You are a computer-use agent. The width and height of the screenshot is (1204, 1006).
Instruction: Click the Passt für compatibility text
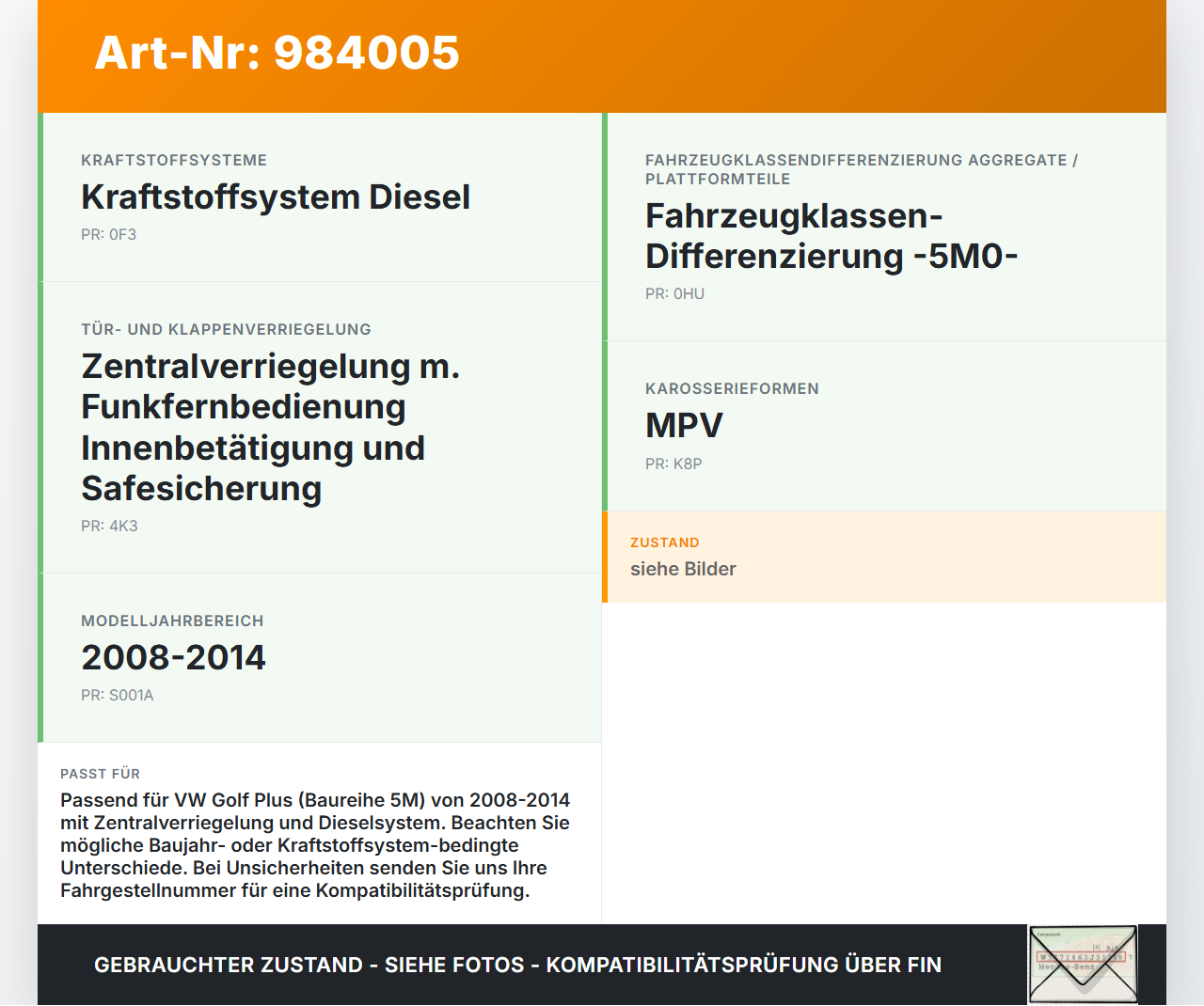click(x=316, y=844)
